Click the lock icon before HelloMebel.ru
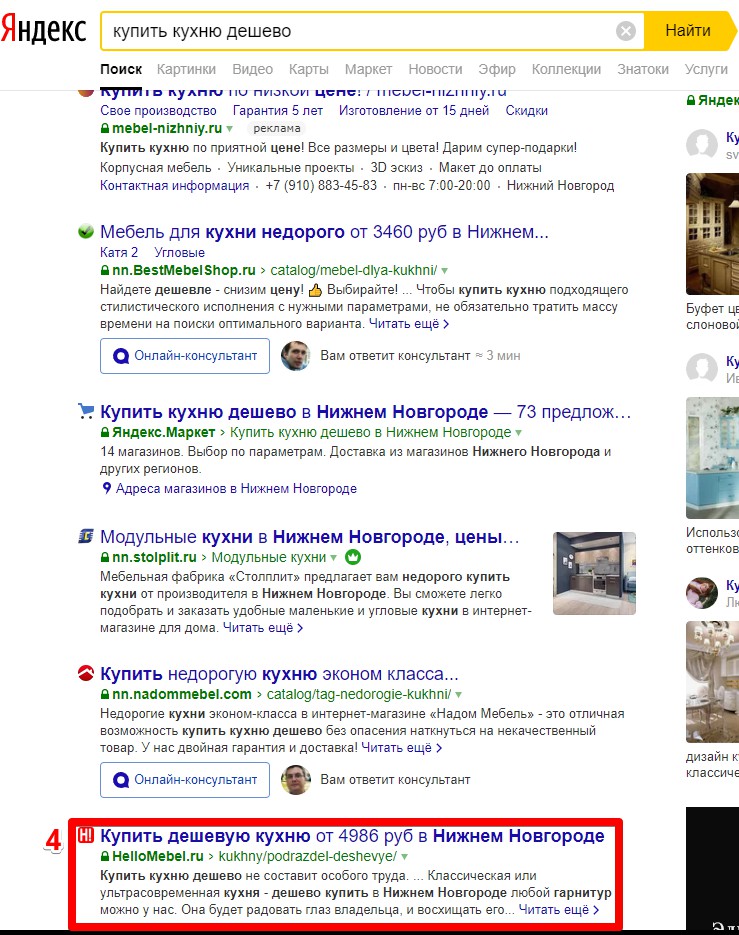 pyautogui.click(x=105, y=856)
